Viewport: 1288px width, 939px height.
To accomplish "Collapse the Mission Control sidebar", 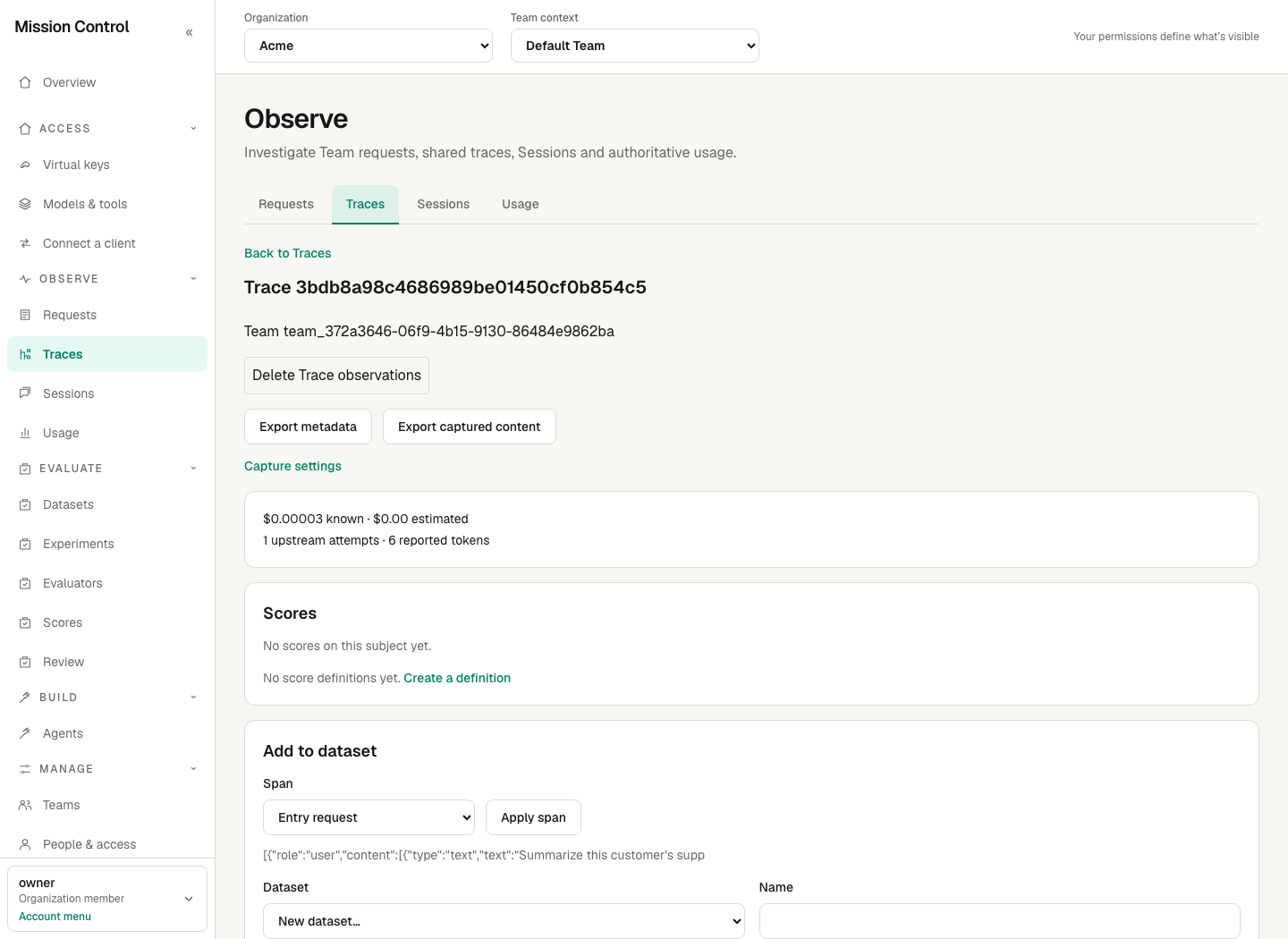I will pyautogui.click(x=189, y=32).
